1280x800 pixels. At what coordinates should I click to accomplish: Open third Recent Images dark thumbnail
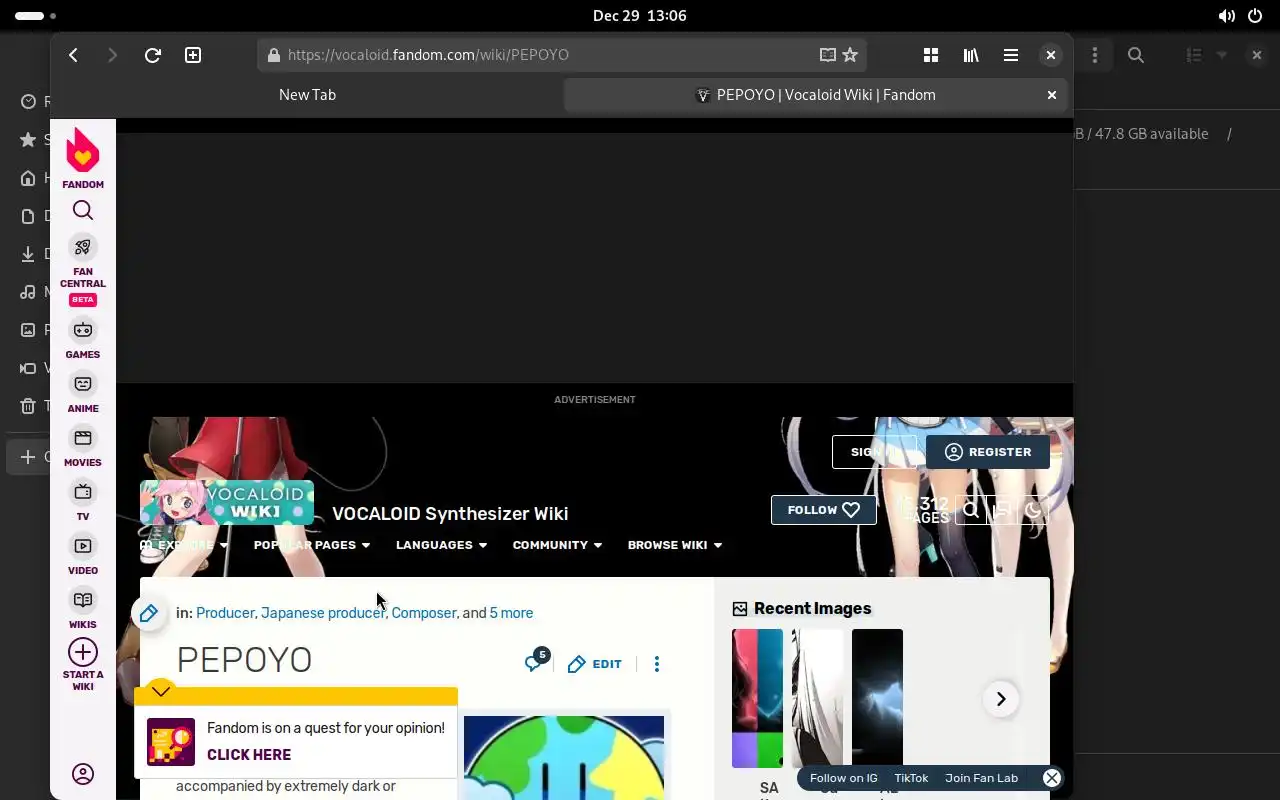877,698
